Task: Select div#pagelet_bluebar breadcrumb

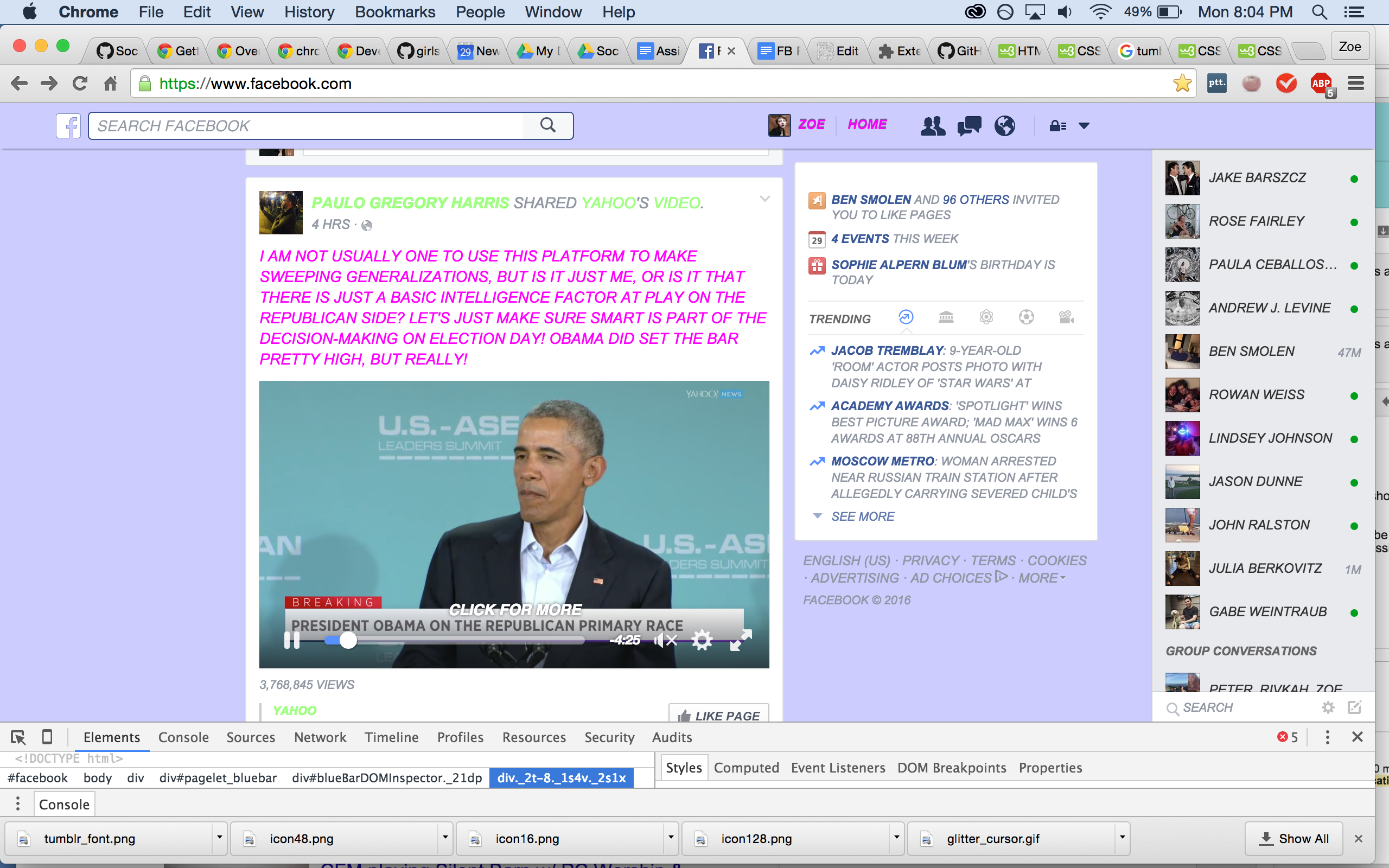Action: (x=218, y=778)
